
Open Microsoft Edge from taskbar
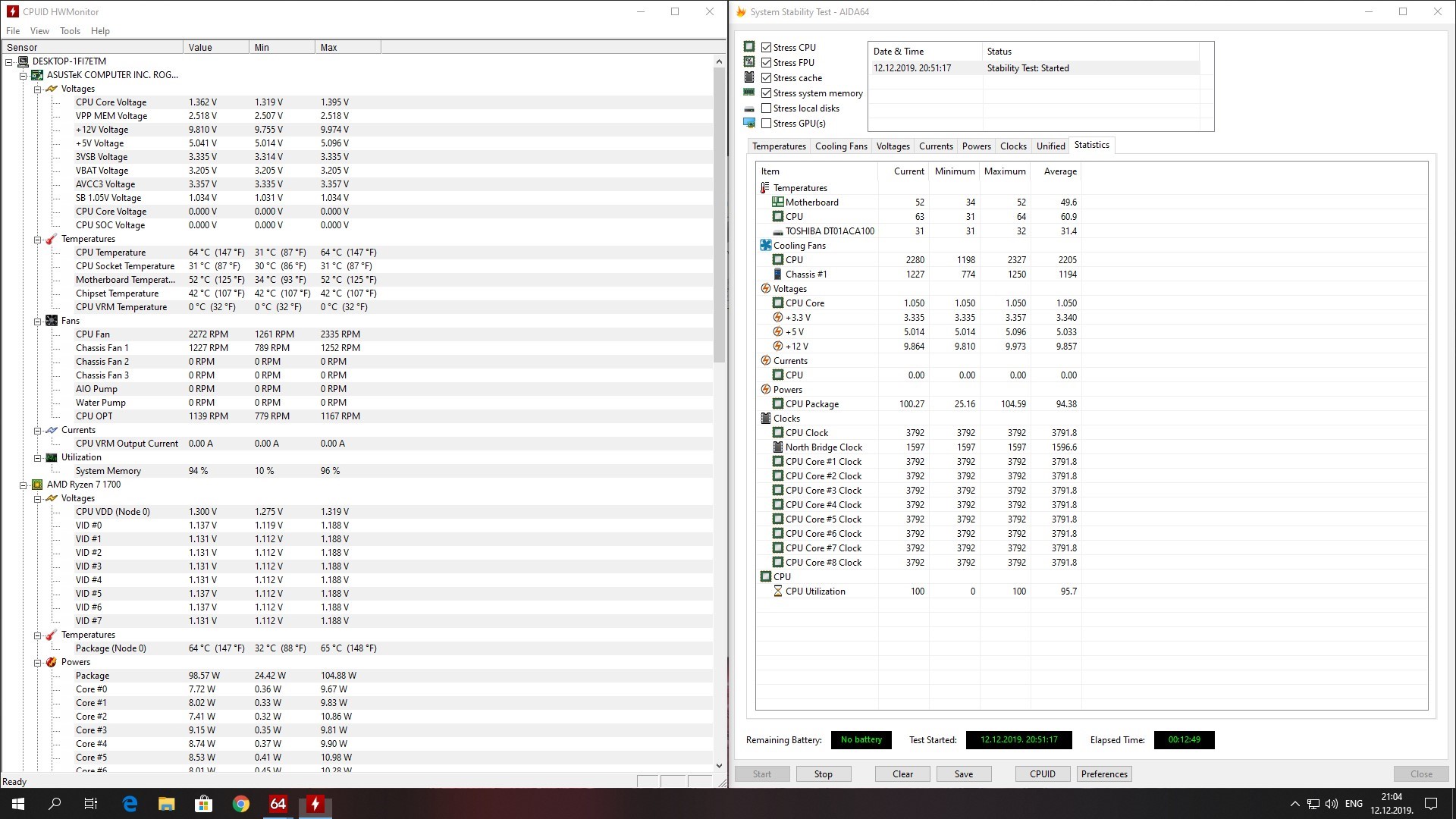[130, 804]
